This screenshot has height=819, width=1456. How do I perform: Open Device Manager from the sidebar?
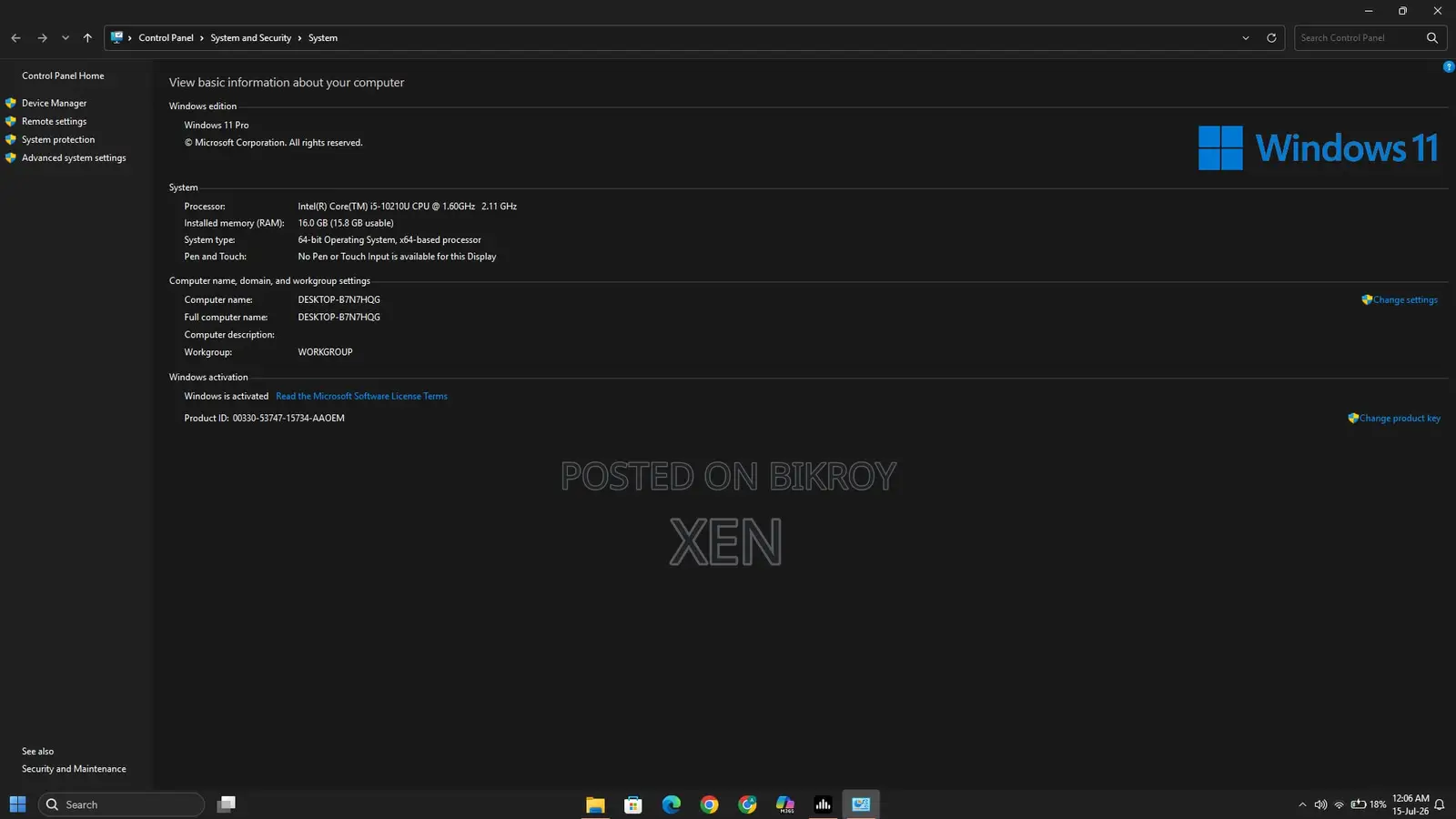tap(54, 103)
